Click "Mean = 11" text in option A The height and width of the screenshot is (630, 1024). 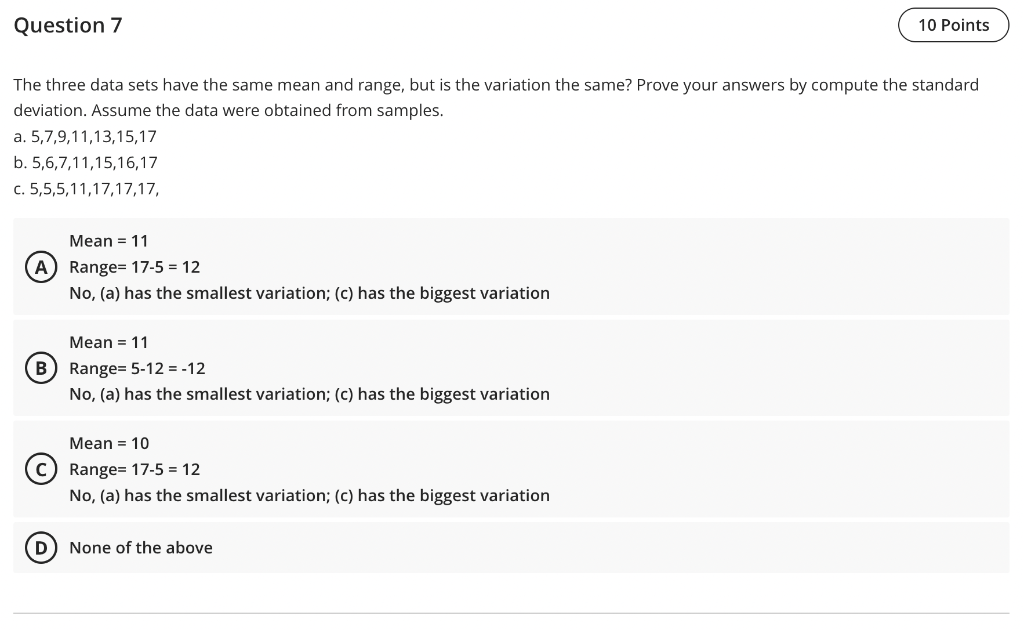point(109,241)
